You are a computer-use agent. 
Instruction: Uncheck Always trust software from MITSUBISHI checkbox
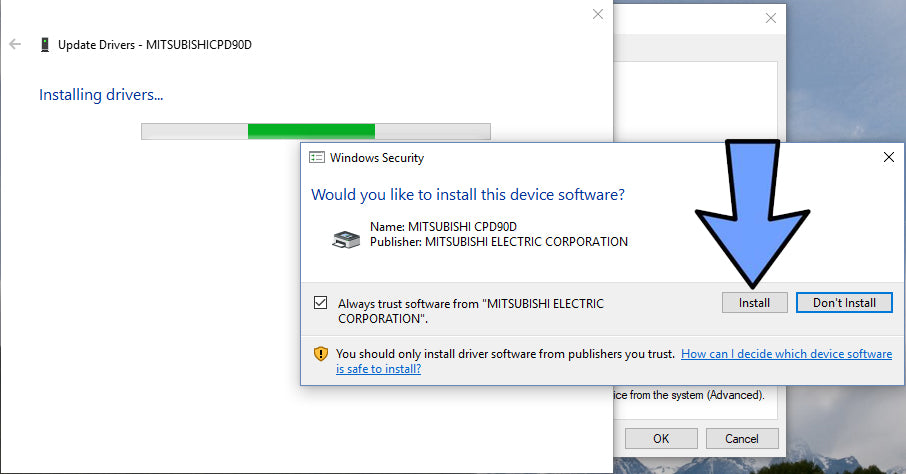(321, 303)
